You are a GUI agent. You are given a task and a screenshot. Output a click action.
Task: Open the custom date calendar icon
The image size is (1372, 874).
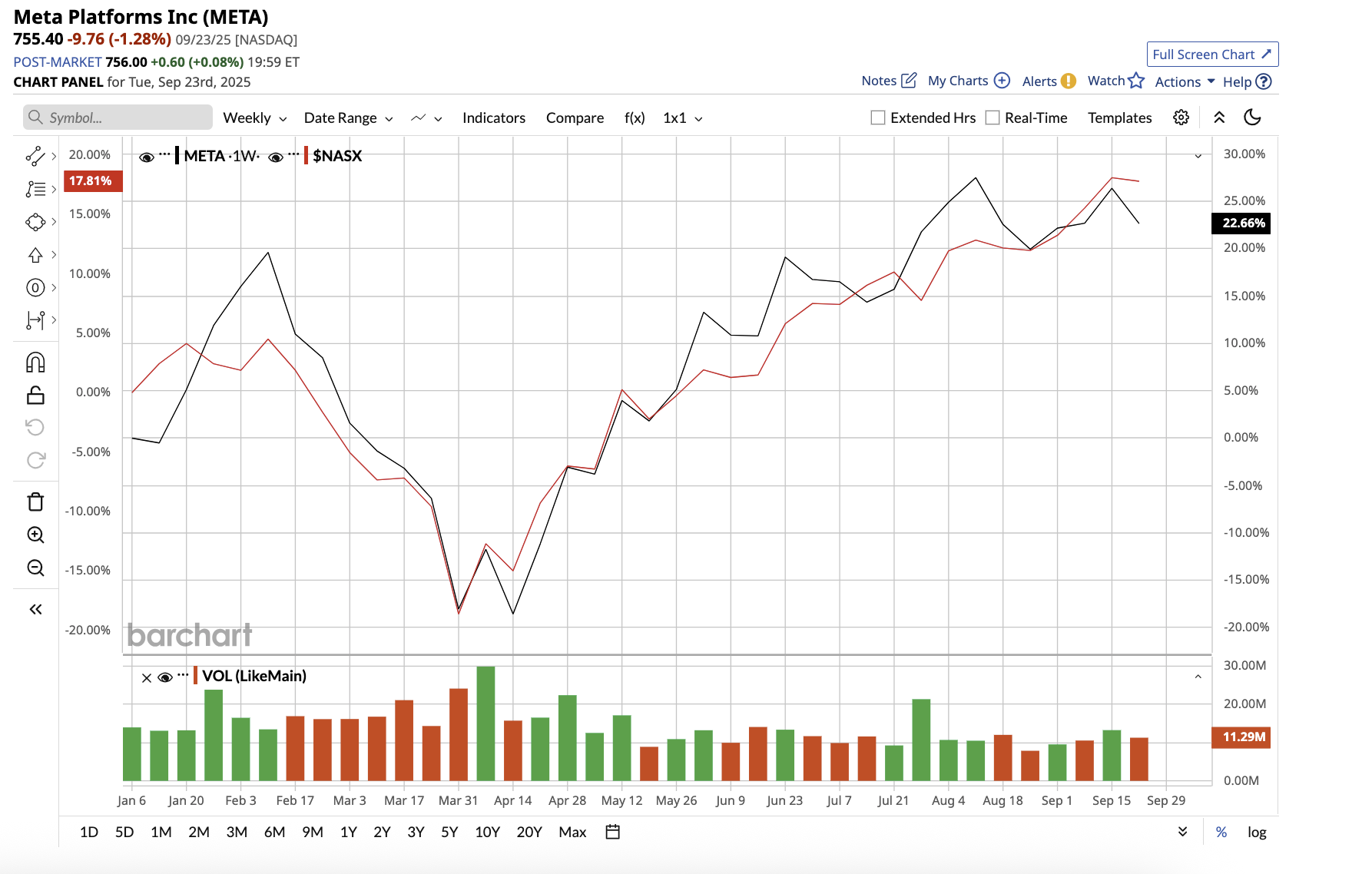[612, 832]
